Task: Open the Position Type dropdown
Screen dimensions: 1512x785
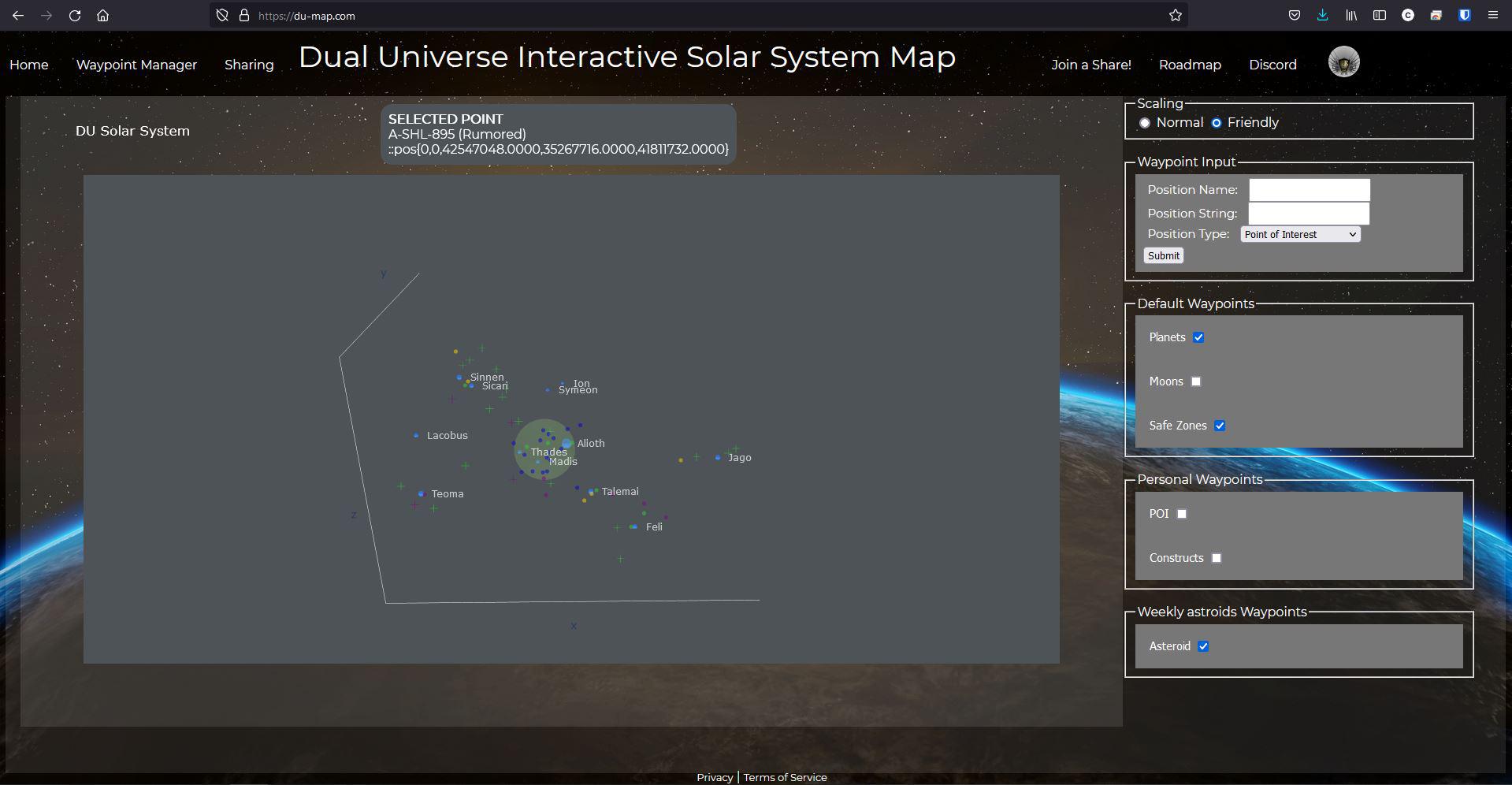Action: pyautogui.click(x=1300, y=234)
